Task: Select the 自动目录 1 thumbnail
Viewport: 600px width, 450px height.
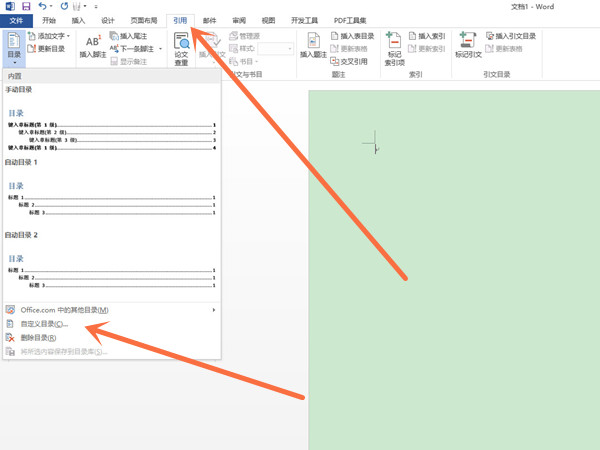Action: pos(110,195)
